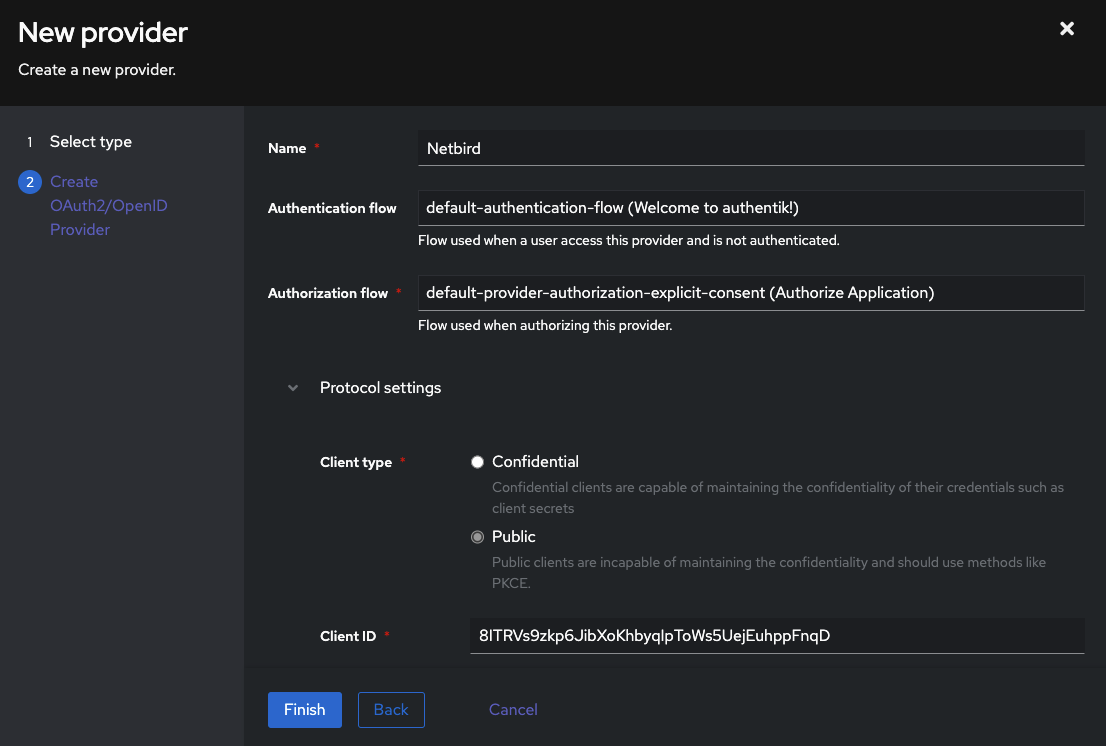The image size is (1106, 746).
Task: Click the required asterisk beside Client type
Action: (x=402, y=462)
